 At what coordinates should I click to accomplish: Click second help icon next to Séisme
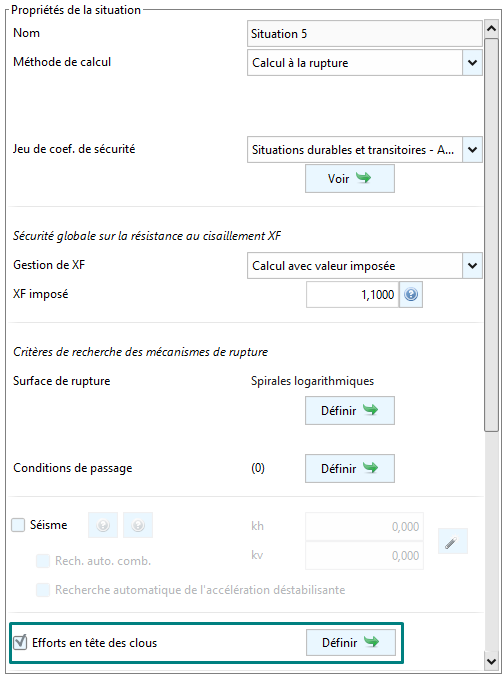pos(138,525)
